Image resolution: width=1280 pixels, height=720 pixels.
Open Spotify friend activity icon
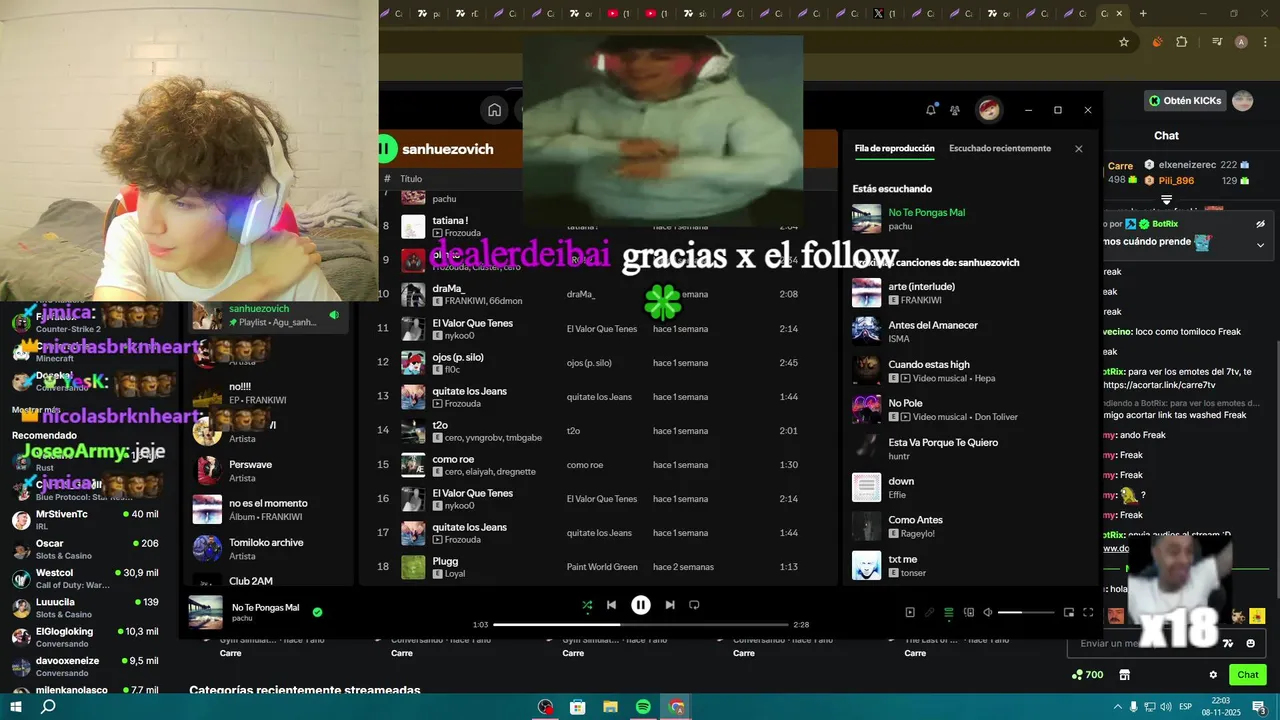click(x=955, y=110)
